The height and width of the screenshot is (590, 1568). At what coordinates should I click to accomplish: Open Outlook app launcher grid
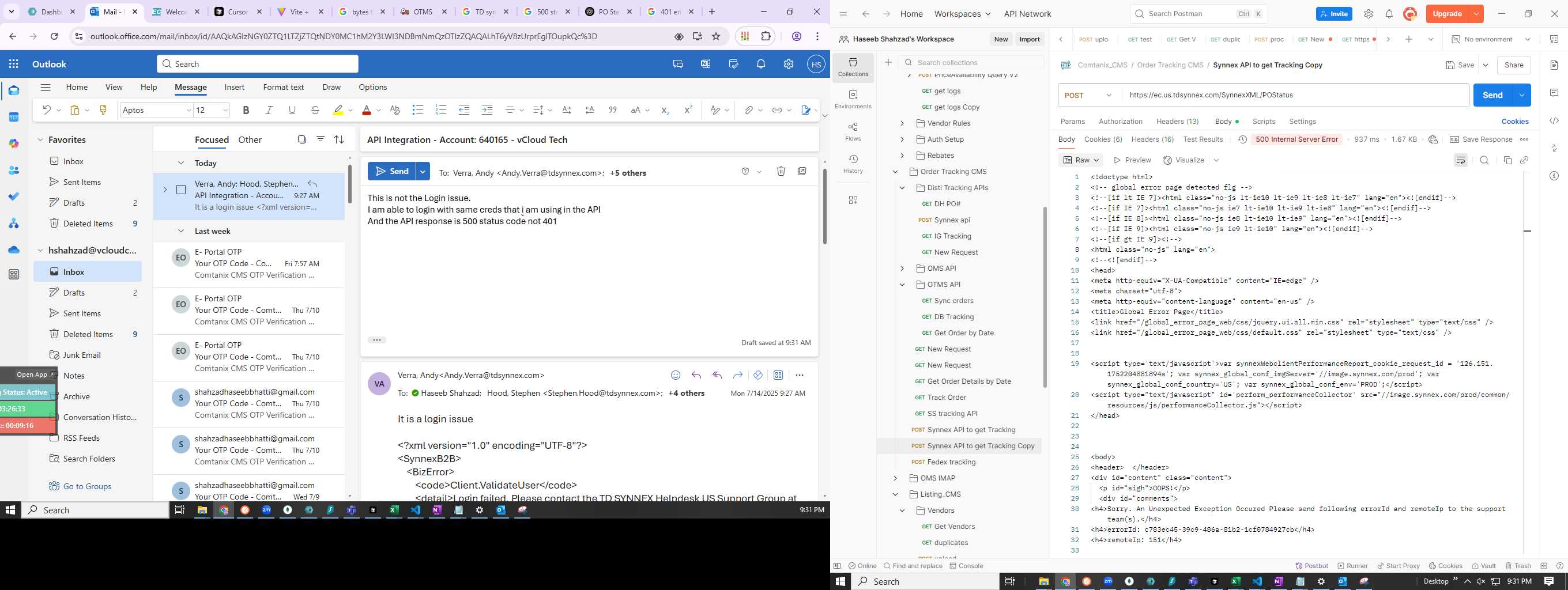pyautogui.click(x=13, y=64)
